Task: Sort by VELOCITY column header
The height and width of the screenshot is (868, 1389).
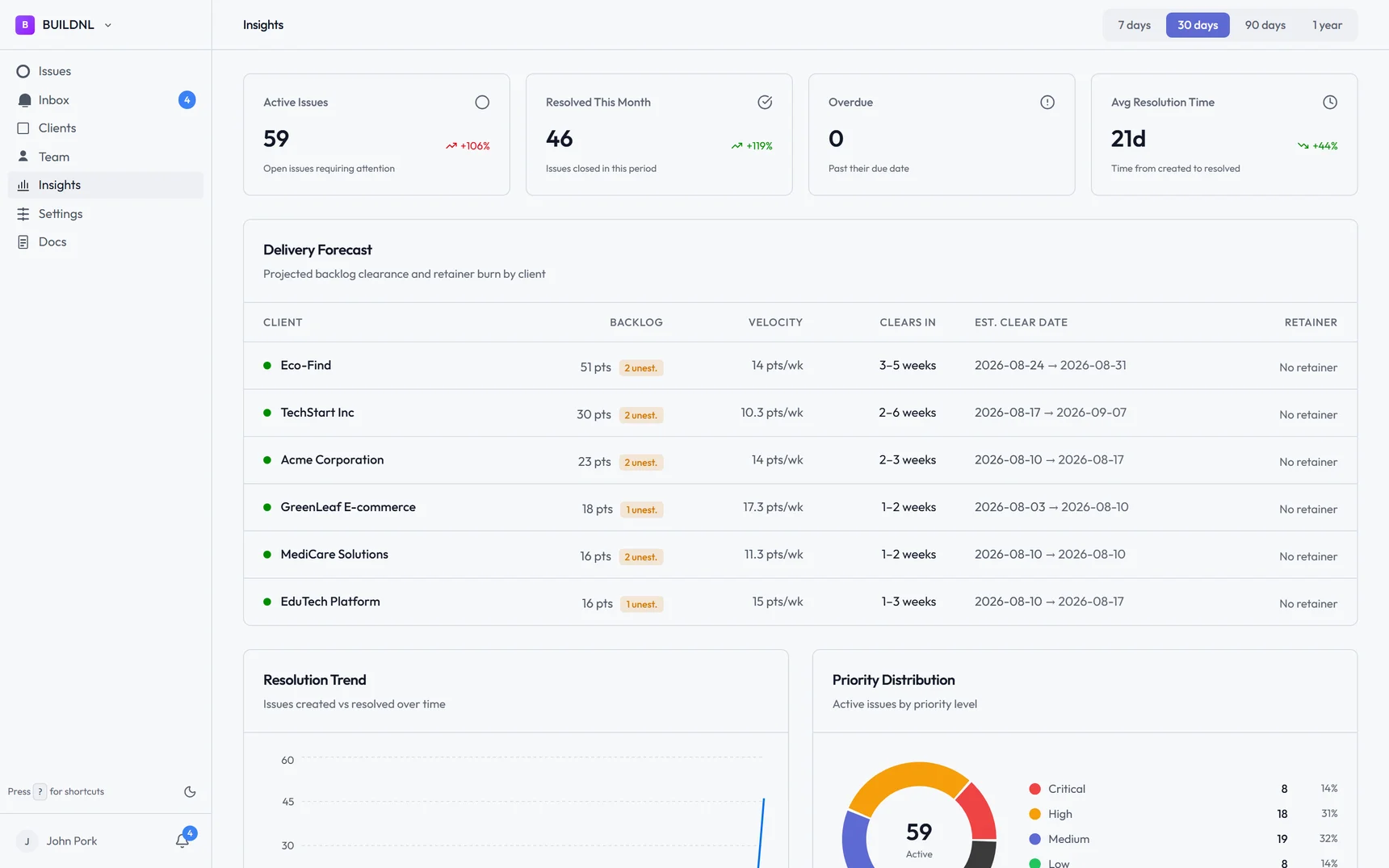Action: (x=775, y=323)
